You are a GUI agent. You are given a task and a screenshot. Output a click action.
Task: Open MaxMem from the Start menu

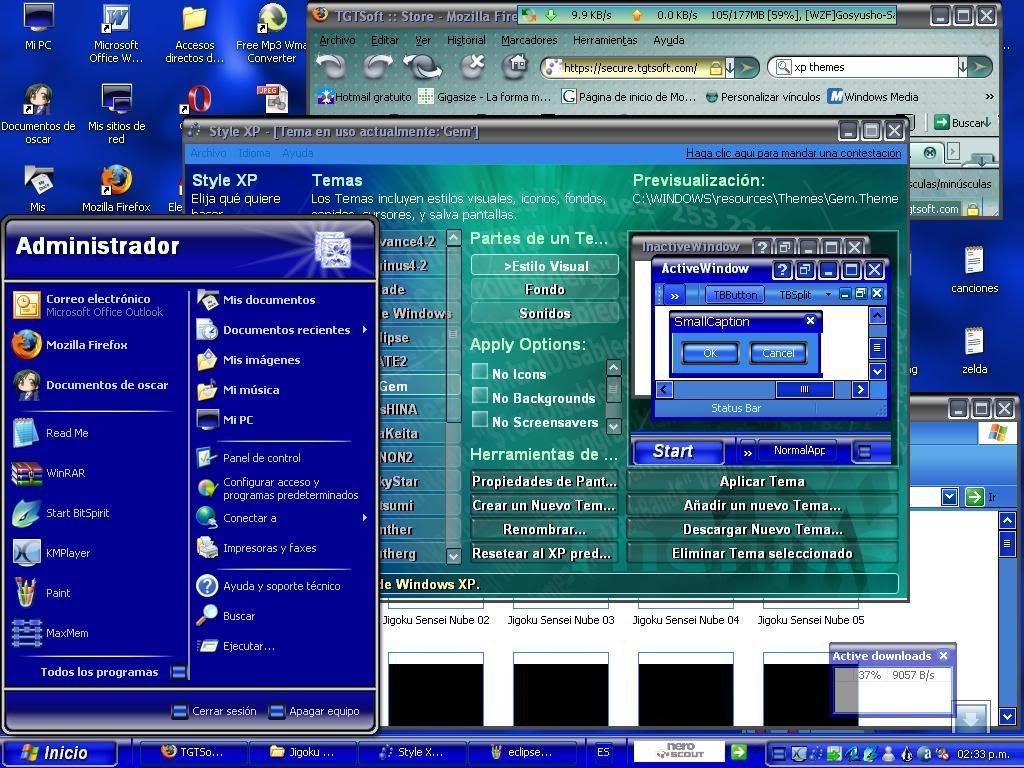point(50,633)
